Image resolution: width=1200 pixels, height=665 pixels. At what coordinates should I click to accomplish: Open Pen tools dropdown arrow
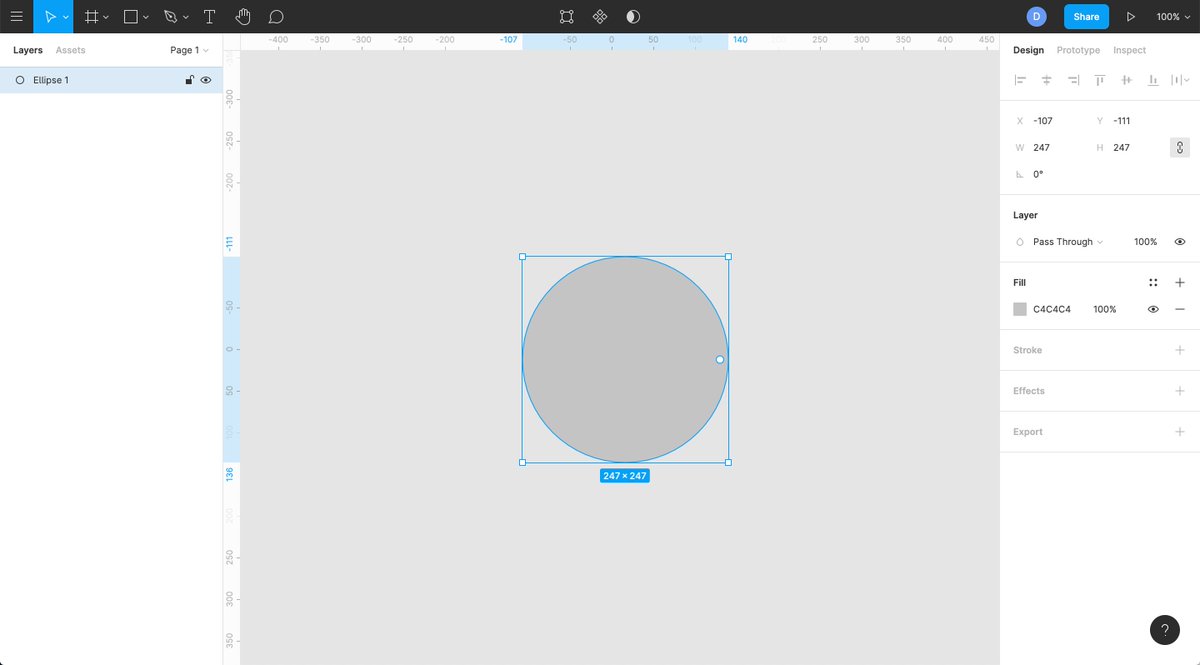[185, 17]
